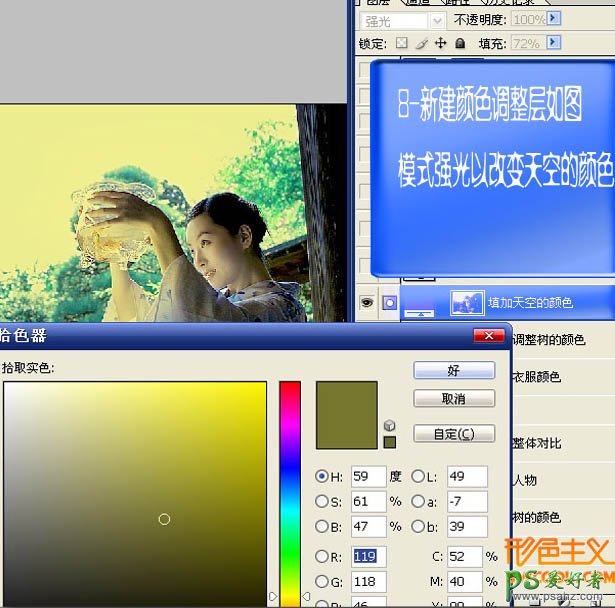Click the web-safe color warning cube icon

(x=389, y=426)
